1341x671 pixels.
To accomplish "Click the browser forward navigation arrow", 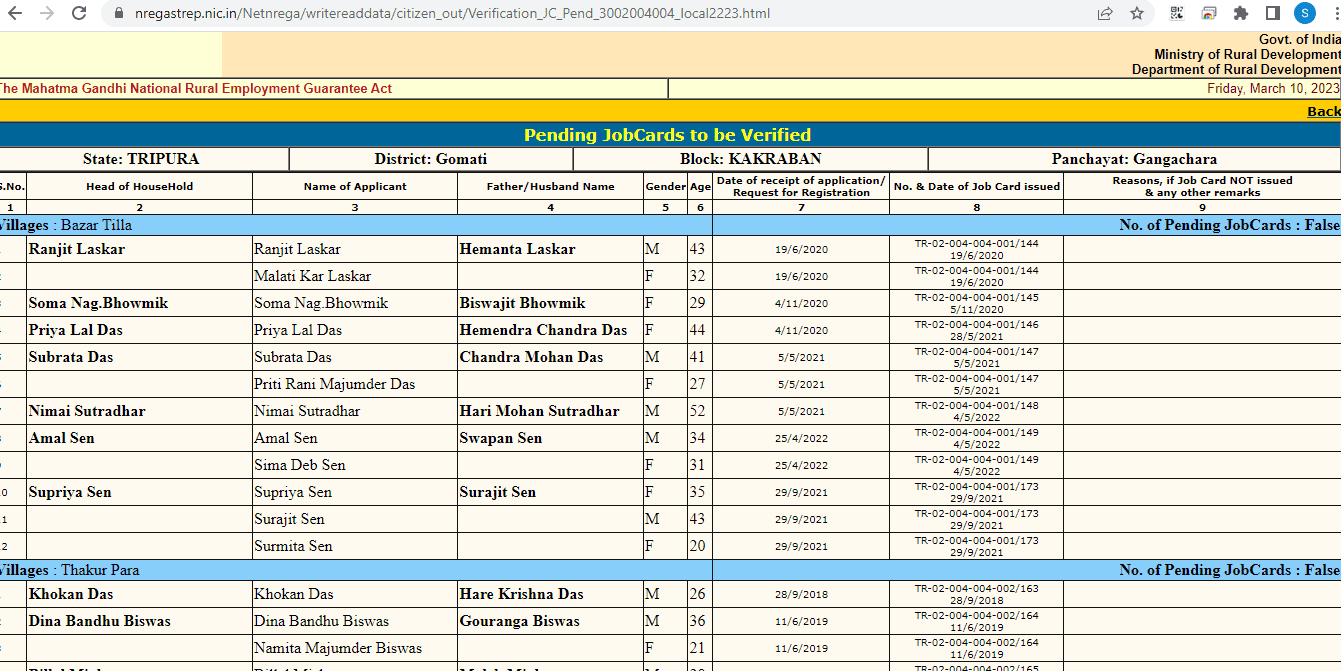I will pyautogui.click(x=46, y=13).
